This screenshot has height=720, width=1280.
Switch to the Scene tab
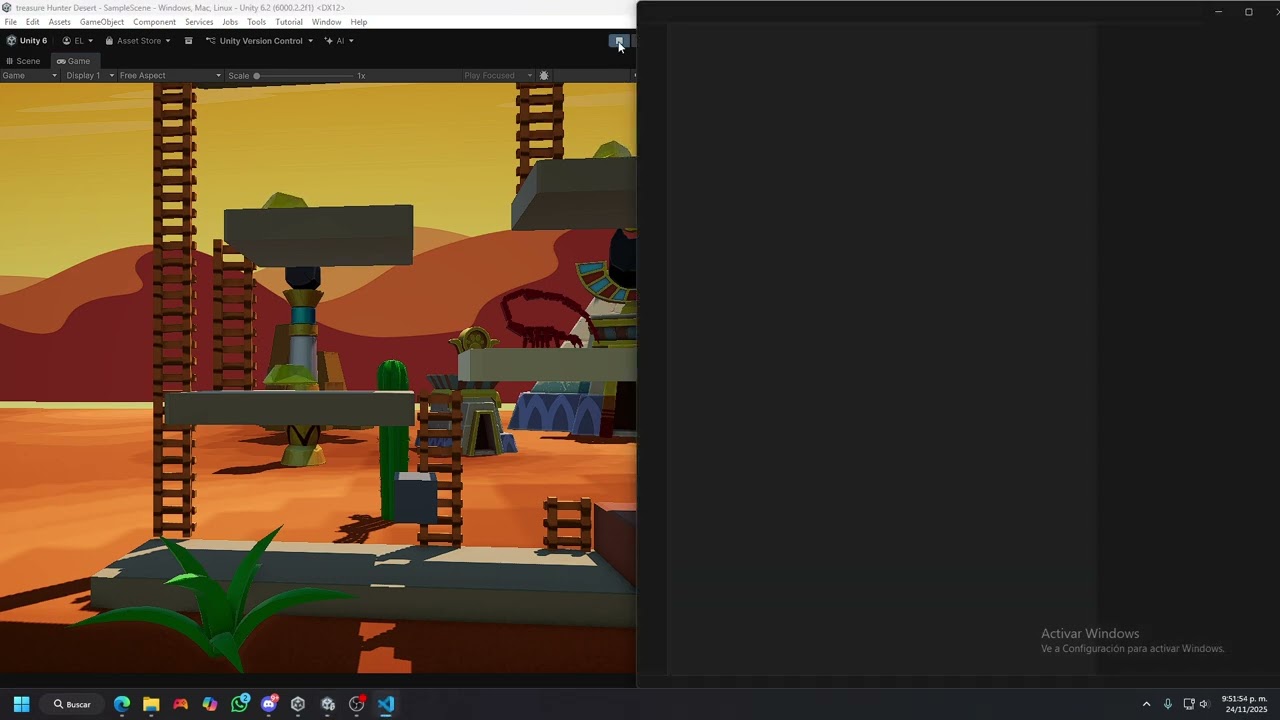[23, 61]
